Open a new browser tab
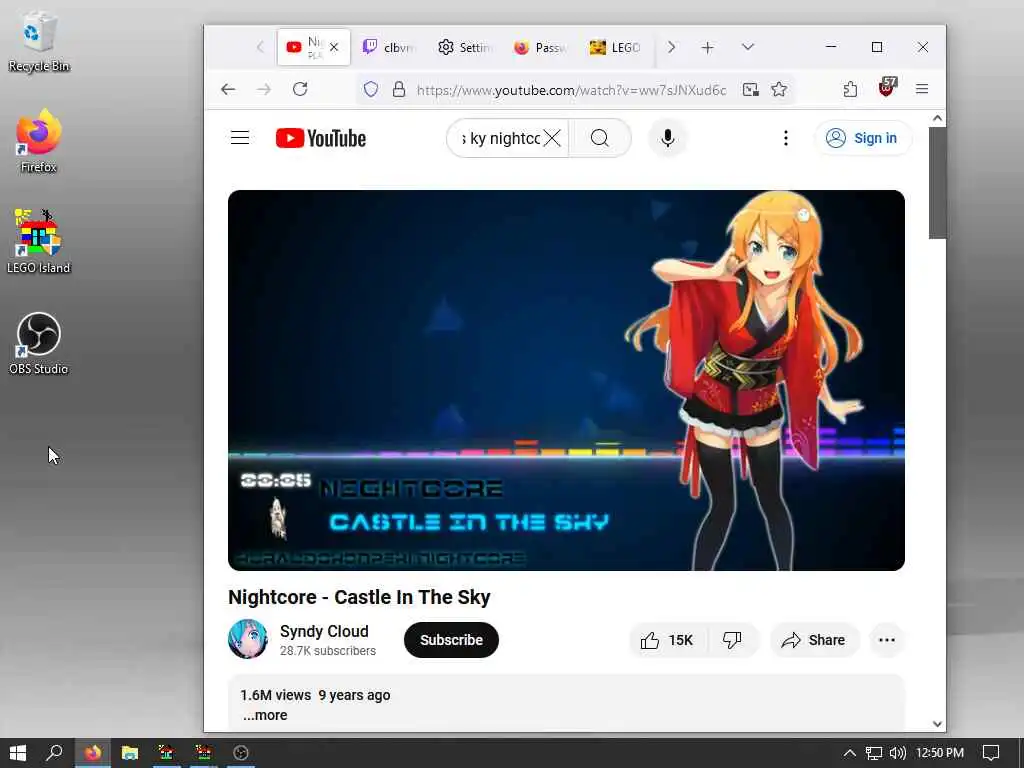Screen dimensions: 1024x768 pos(707,47)
